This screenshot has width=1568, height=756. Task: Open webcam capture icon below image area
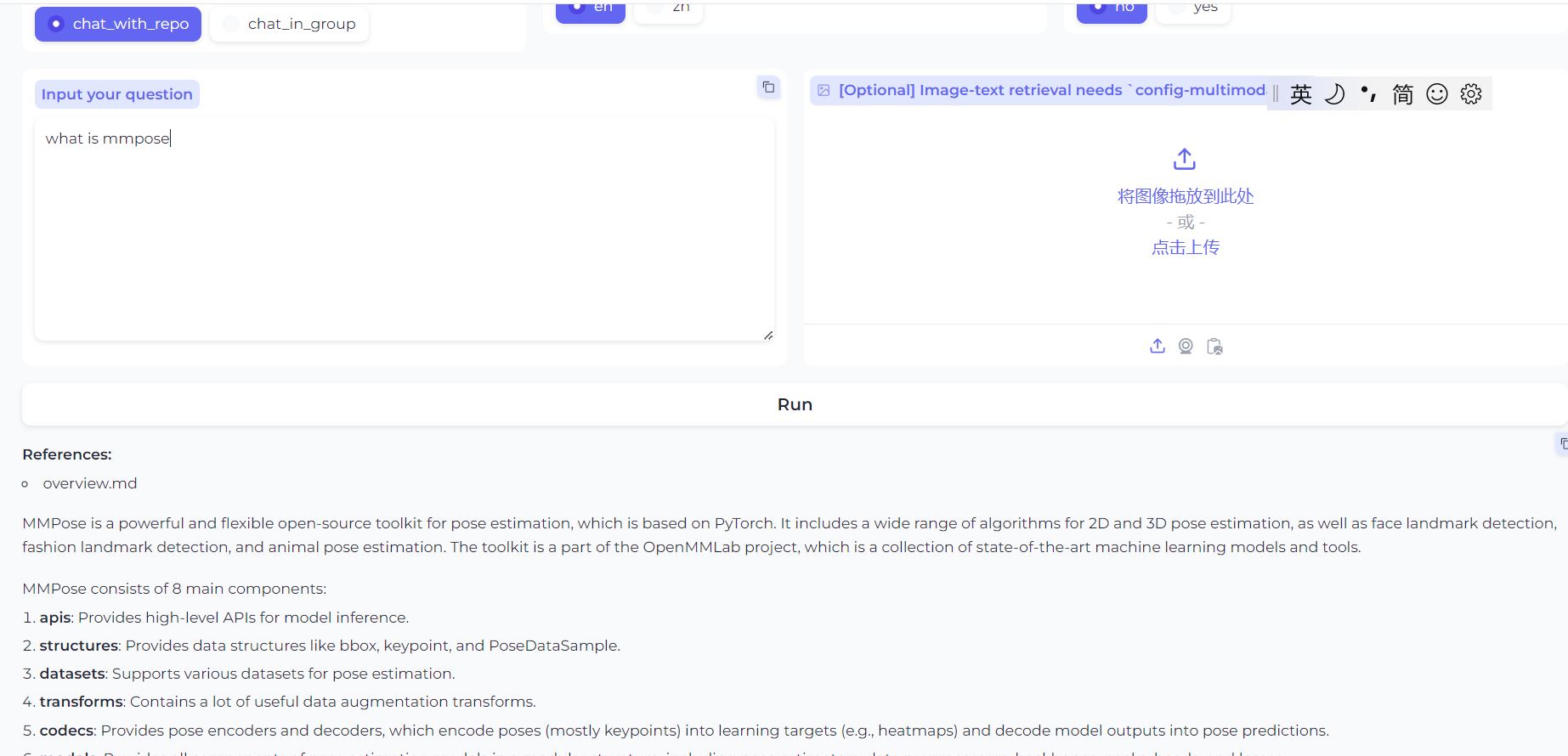pos(1186,346)
